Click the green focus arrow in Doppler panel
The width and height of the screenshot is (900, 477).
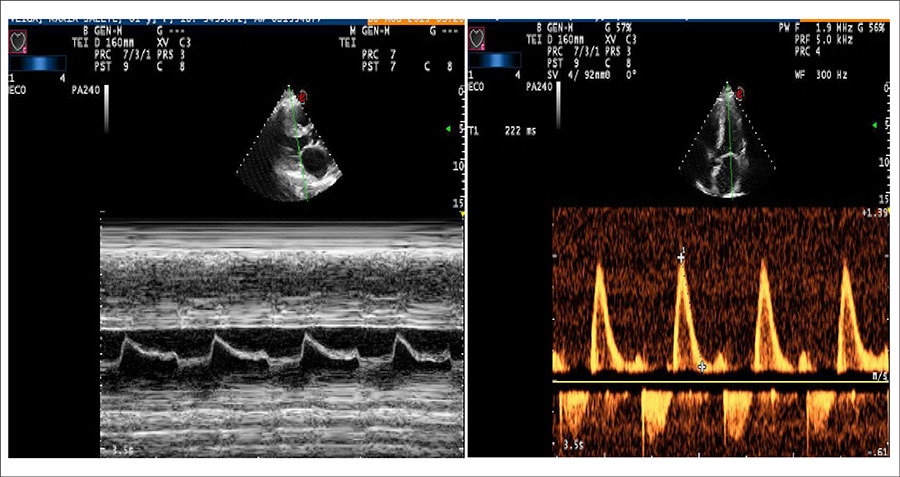pyautogui.click(x=875, y=125)
